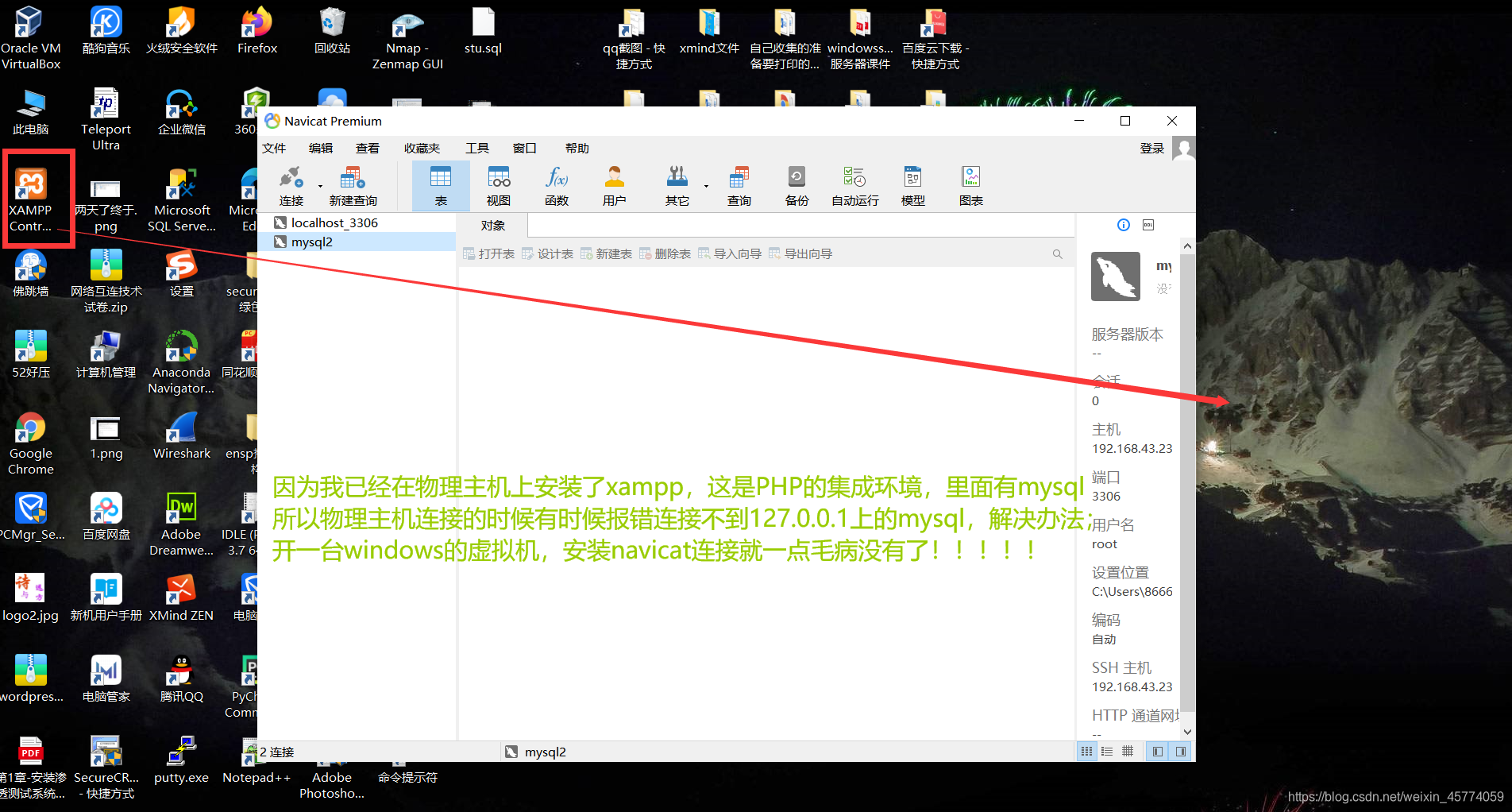The height and width of the screenshot is (812, 1512).
Task: Open Firefox desktop shortcut
Action: click(x=257, y=30)
